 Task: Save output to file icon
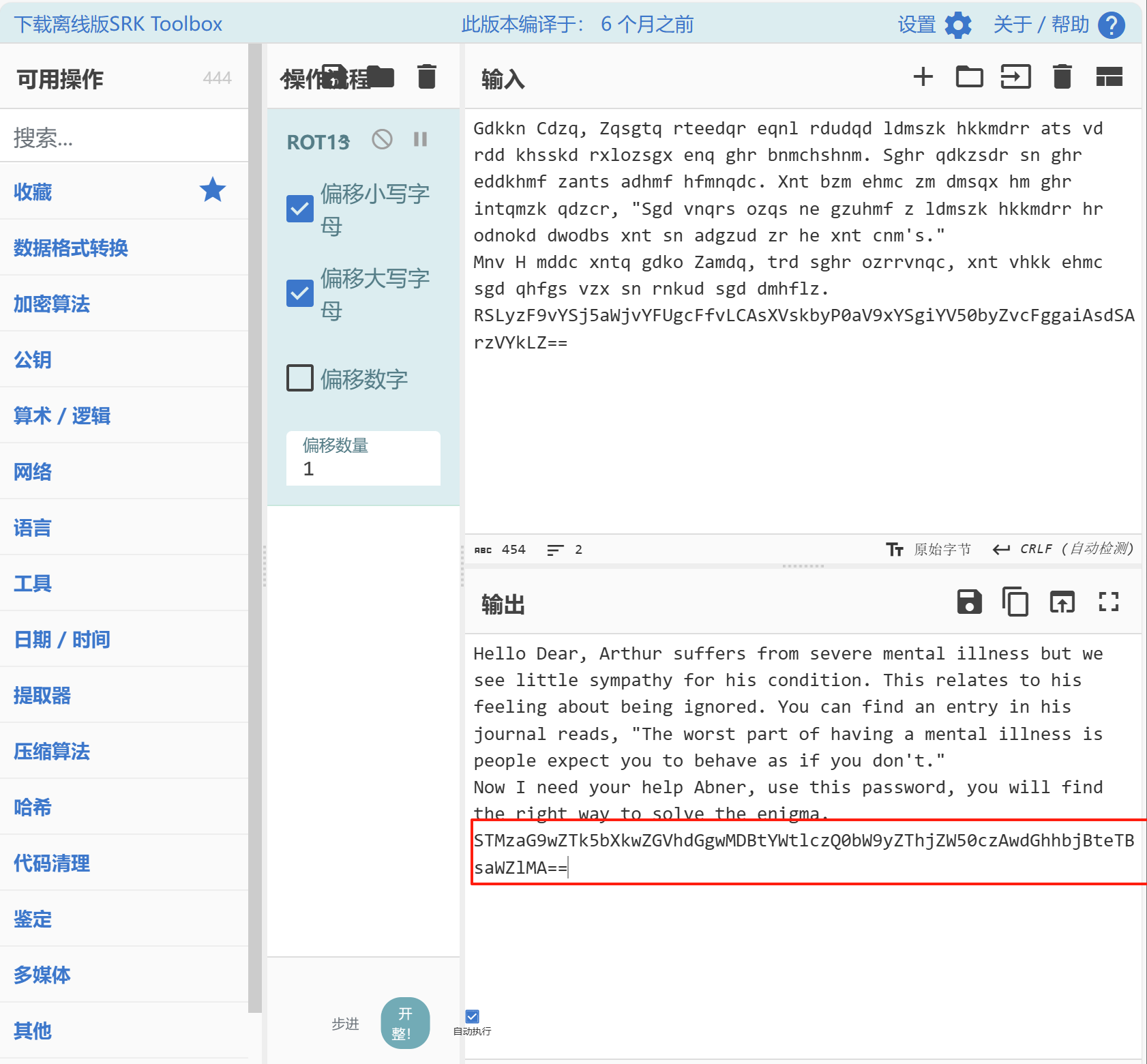click(x=969, y=602)
